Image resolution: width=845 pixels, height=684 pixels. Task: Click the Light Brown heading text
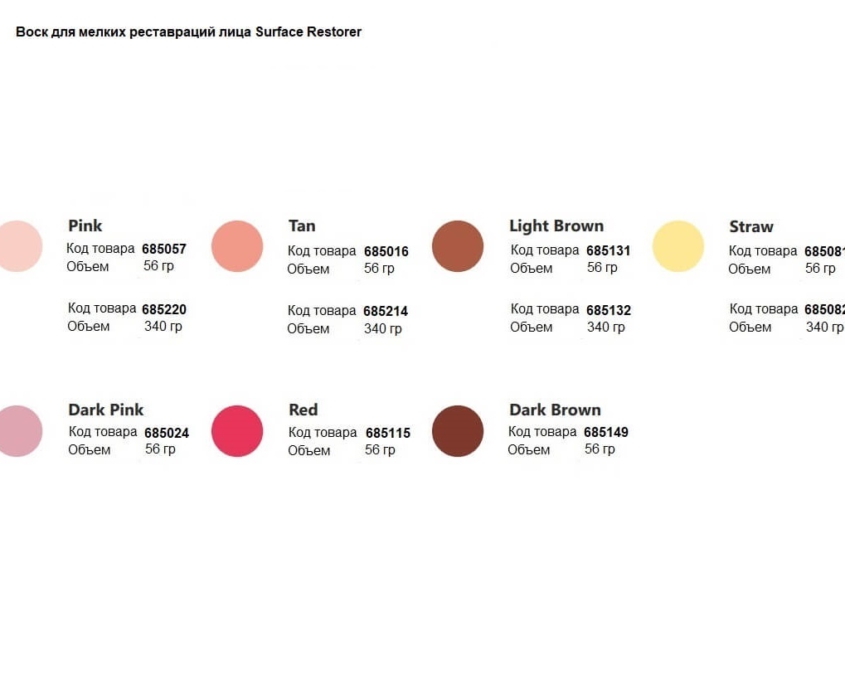tap(556, 226)
